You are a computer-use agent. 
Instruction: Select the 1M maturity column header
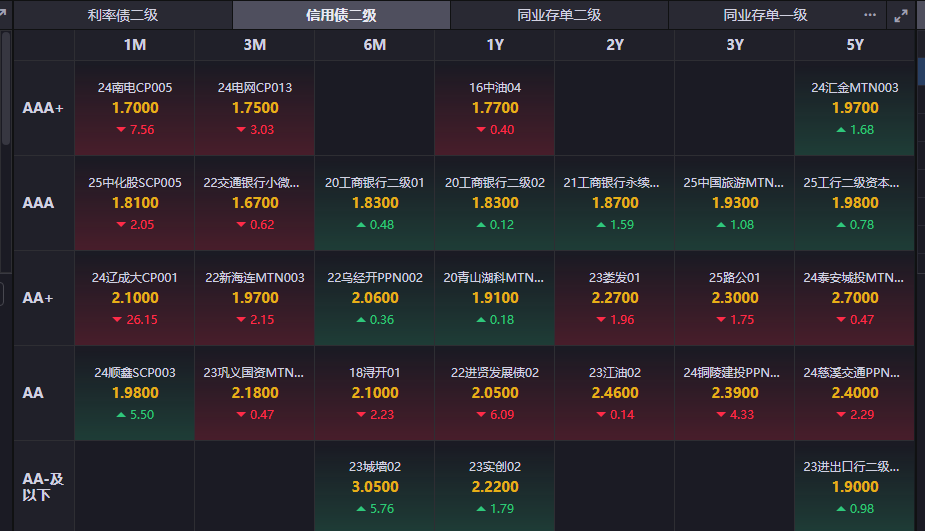[135, 45]
